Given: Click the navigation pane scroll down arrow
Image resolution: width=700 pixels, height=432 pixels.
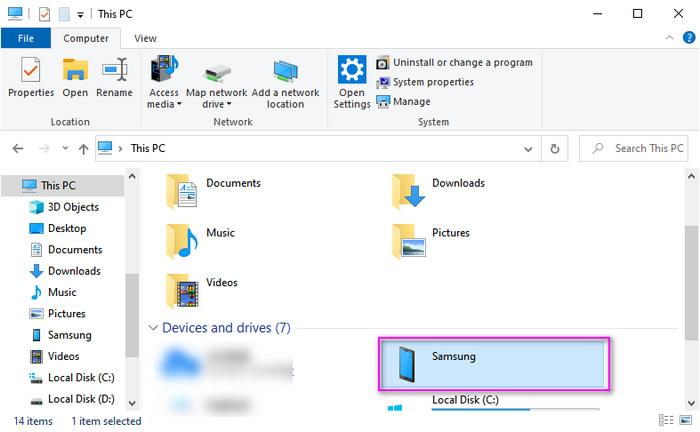Looking at the screenshot, I should 132,403.
